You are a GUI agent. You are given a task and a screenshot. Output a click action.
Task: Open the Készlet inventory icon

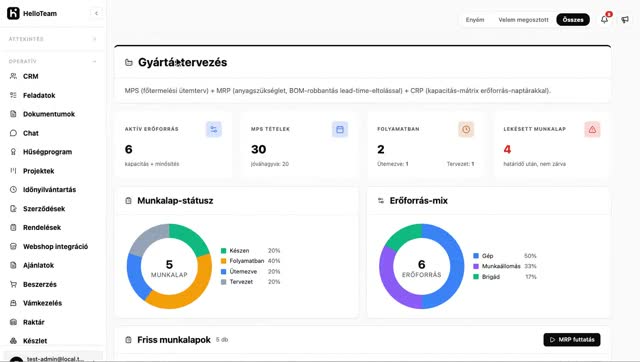tap(13, 340)
